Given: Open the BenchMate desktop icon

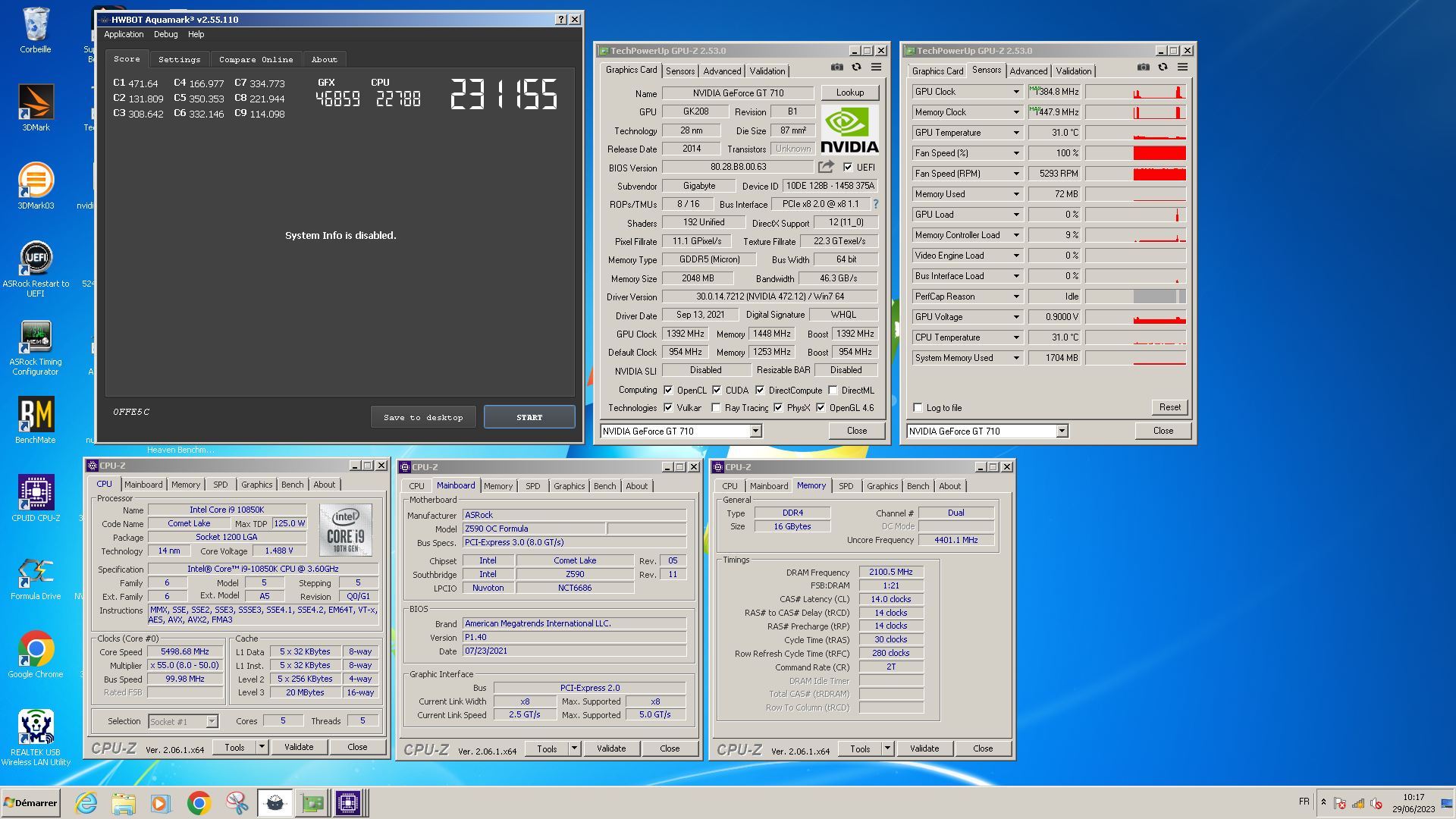Looking at the screenshot, I should [x=36, y=420].
